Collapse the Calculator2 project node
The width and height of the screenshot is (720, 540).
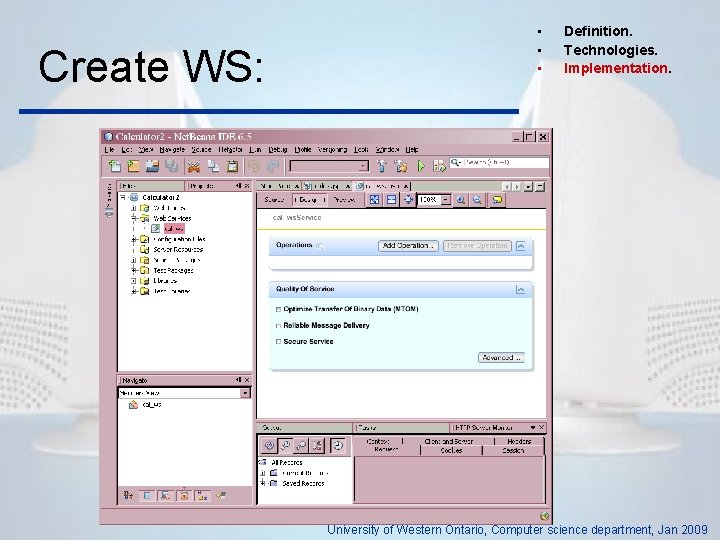click(123, 197)
